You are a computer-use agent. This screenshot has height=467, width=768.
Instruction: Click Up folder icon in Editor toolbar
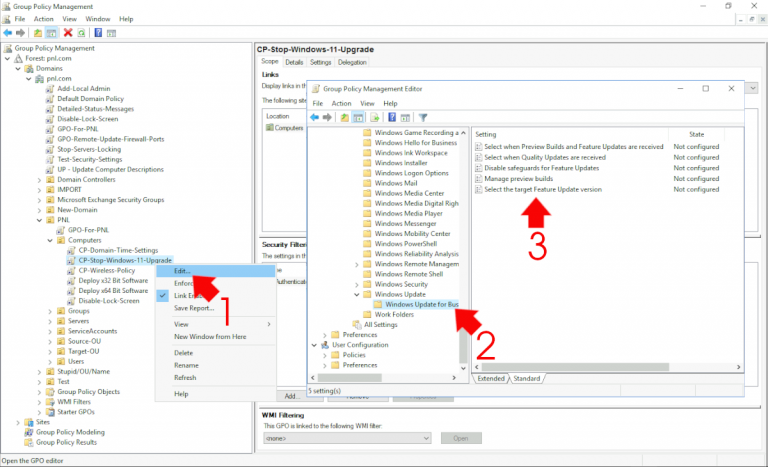coord(345,118)
